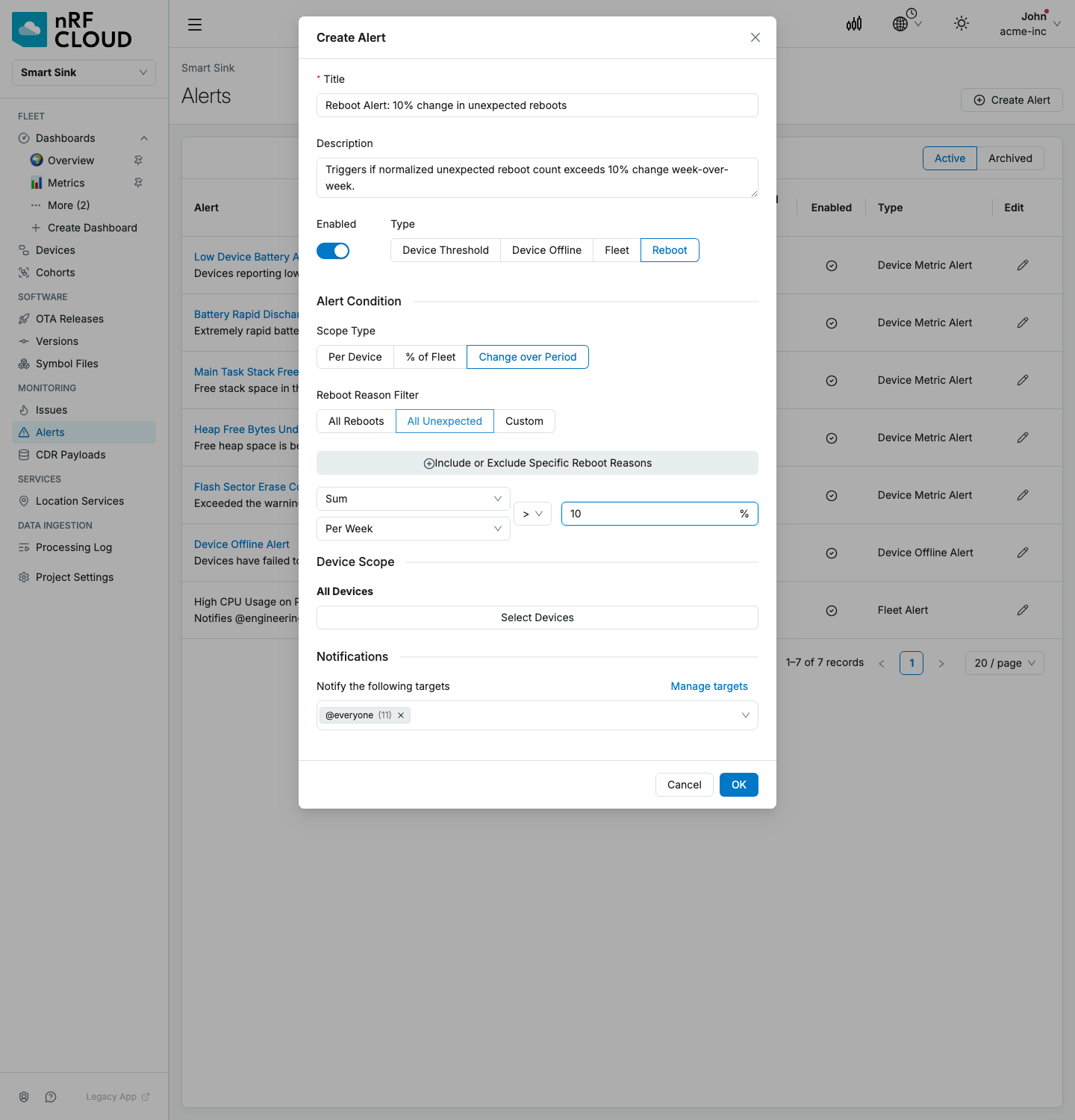This screenshot has width=1075, height=1120.
Task: Open the Manage targets link
Action: tap(709, 686)
